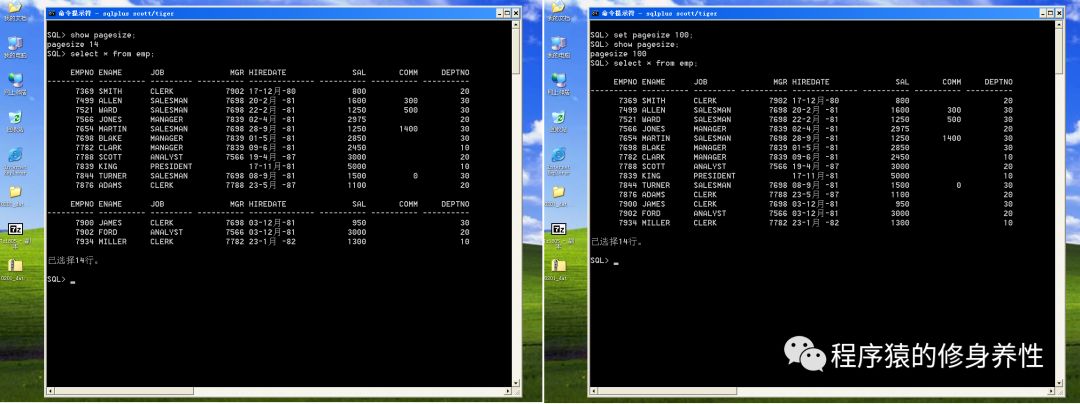Click the HIREDATE header in the pagesize 100 window
Image resolution: width=1080 pixels, height=404 pixels.
pyautogui.click(x=811, y=82)
